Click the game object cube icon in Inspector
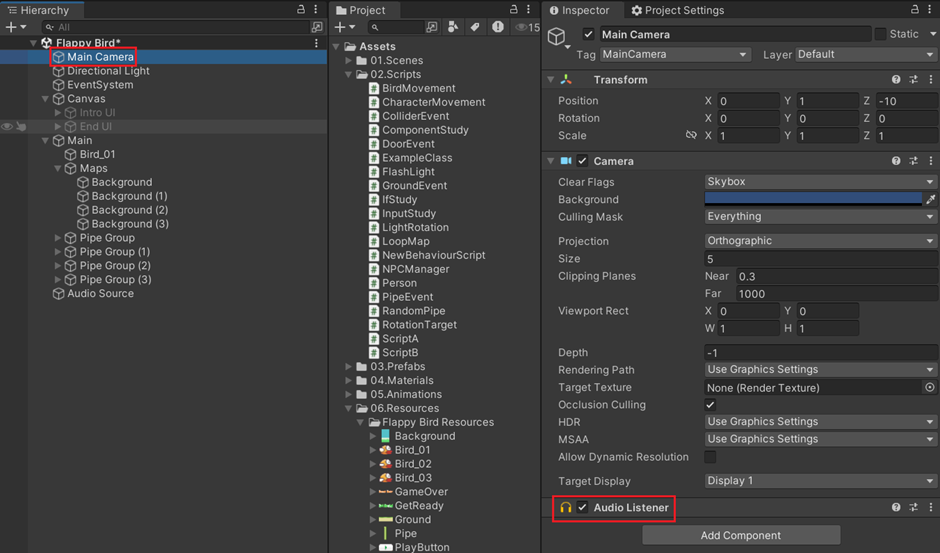 (556, 37)
